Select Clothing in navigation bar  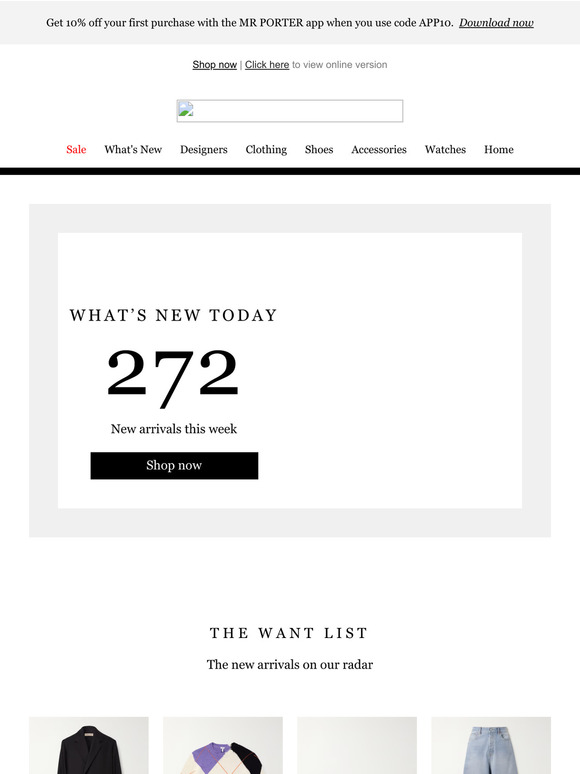click(x=266, y=150)
